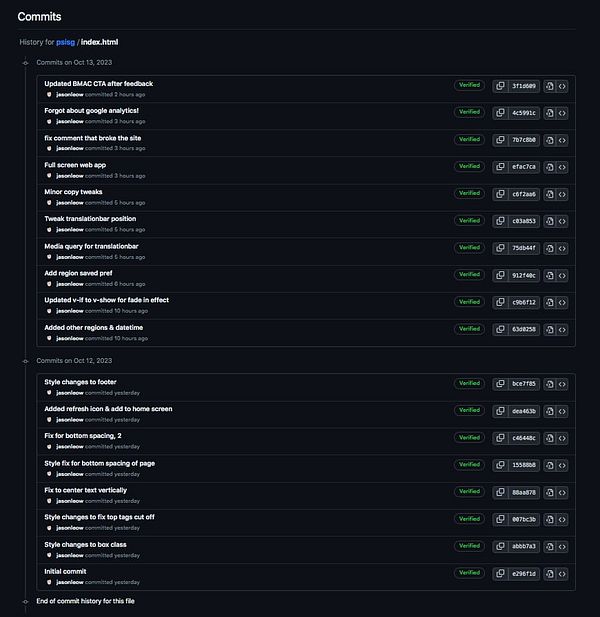Browse repository at commit dea463b
The image size is (600, 617).
point(563,411)
